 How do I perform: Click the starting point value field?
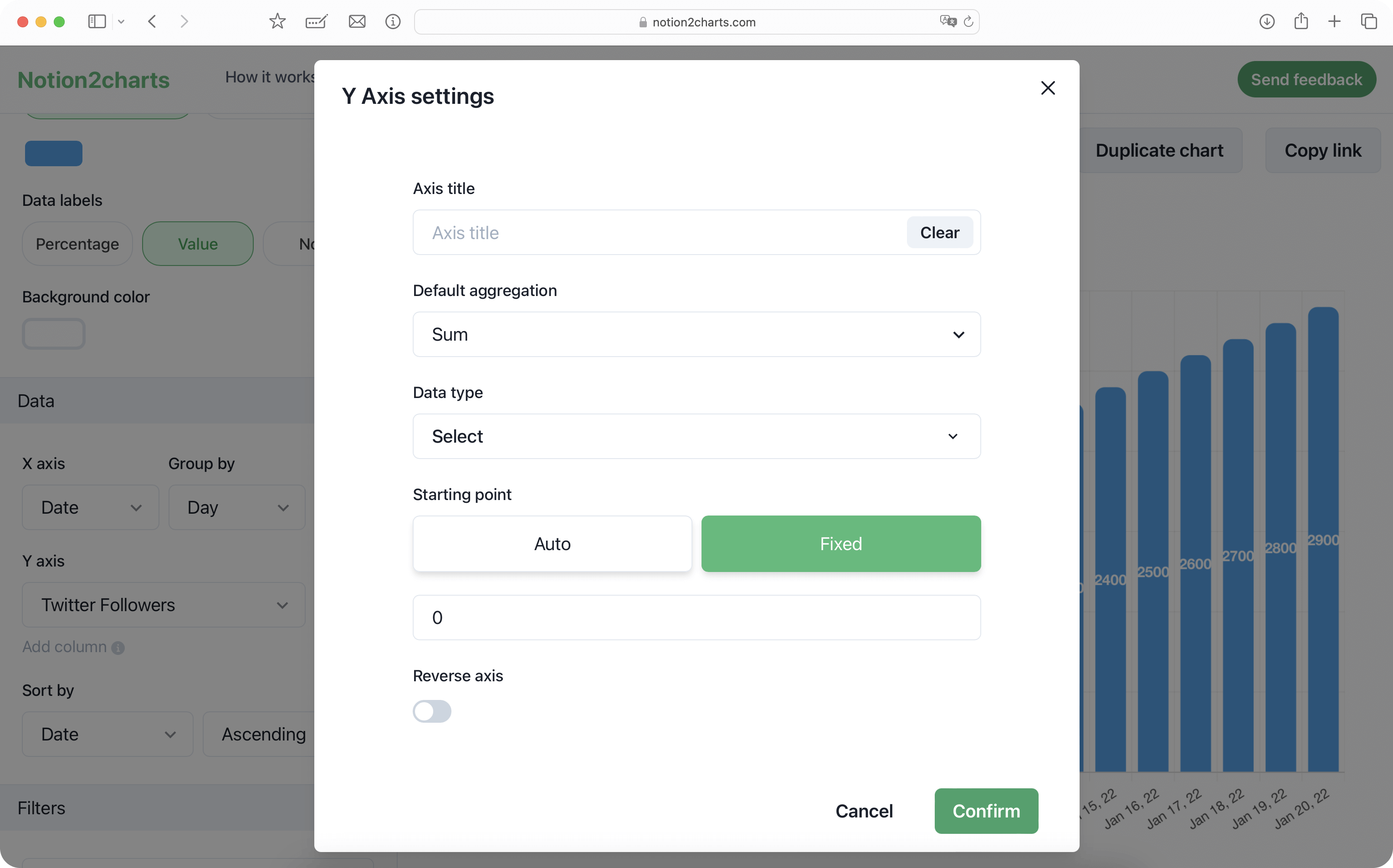tap(696, 618)
